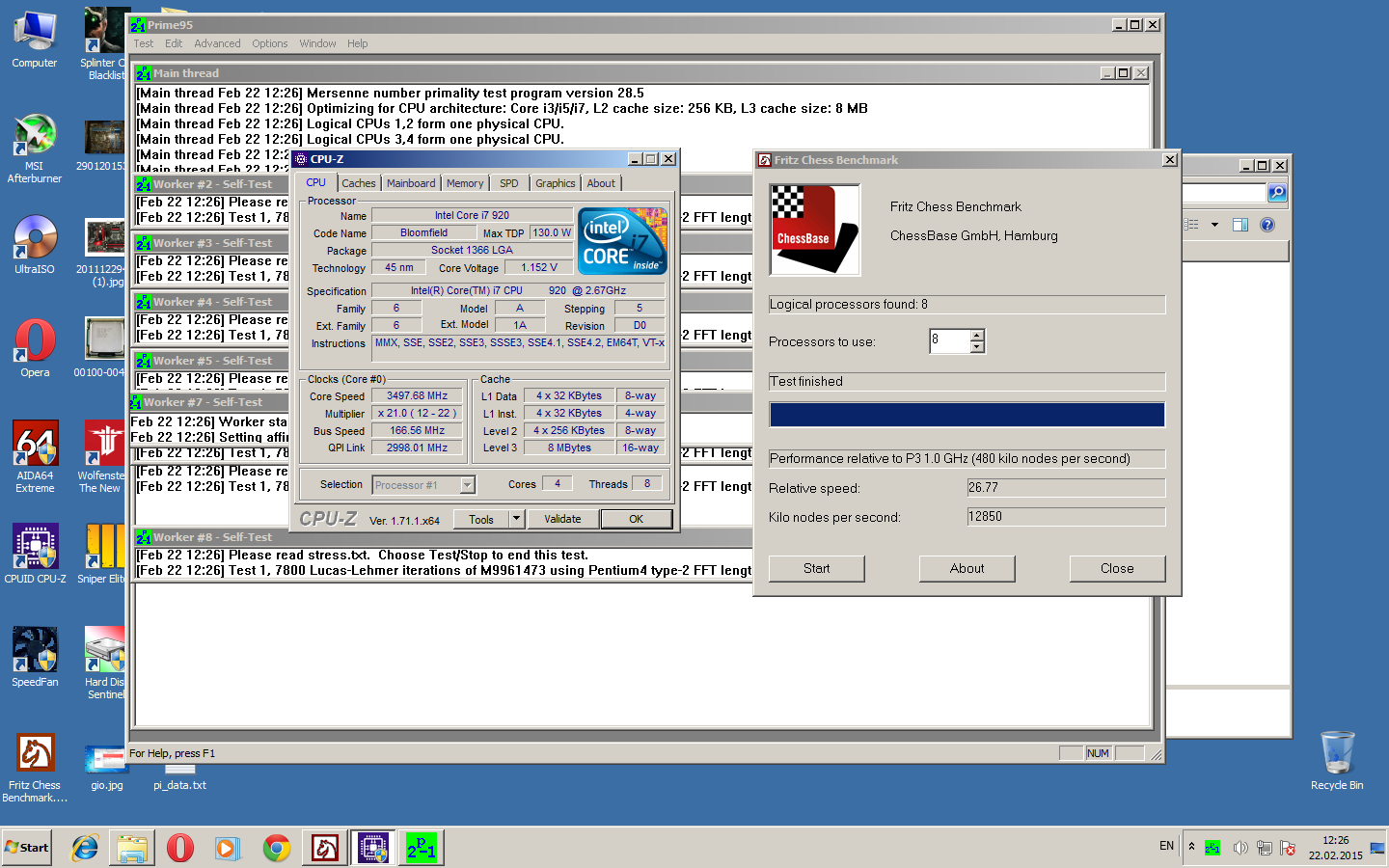Increase Processors to use with up arrow
Screen dimensions: 1389x868
pyautogui.click(x=977, y=335)
